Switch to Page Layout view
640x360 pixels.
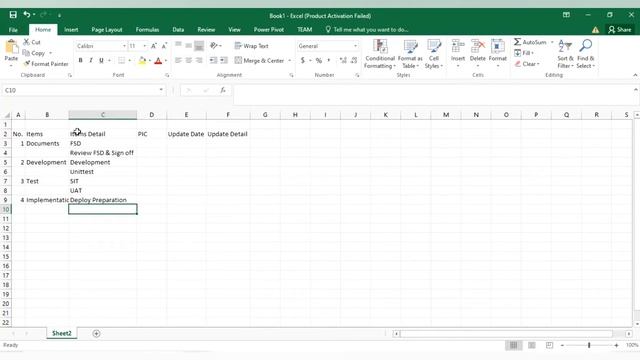(x=532, y=345)
